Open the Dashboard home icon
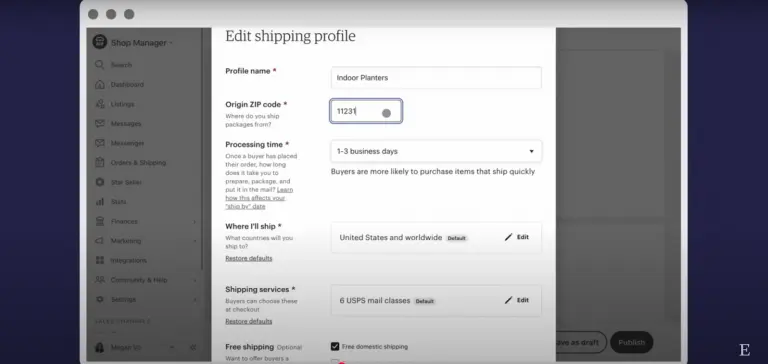Image resolution: width=768 pixels, height=364 pixels. click(x=100, y=84)
